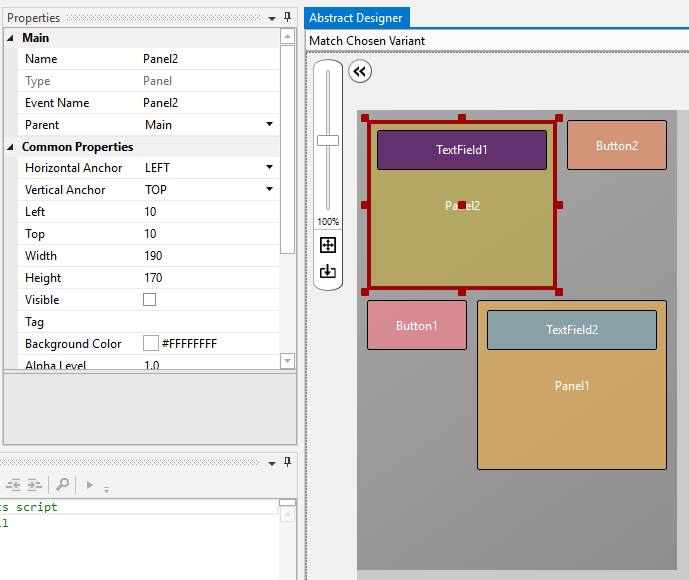
Task: Pin the Properties panel
Action: pyautogui.click(x=288, y=17)
